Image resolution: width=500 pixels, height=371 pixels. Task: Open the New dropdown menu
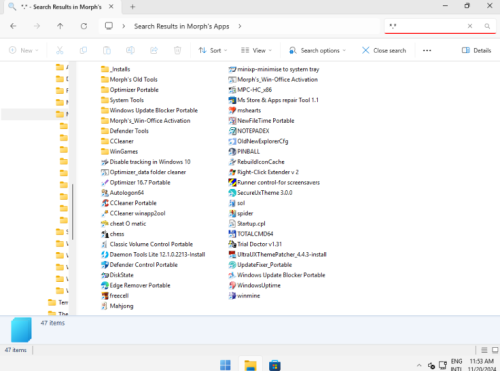coord(24,50)
